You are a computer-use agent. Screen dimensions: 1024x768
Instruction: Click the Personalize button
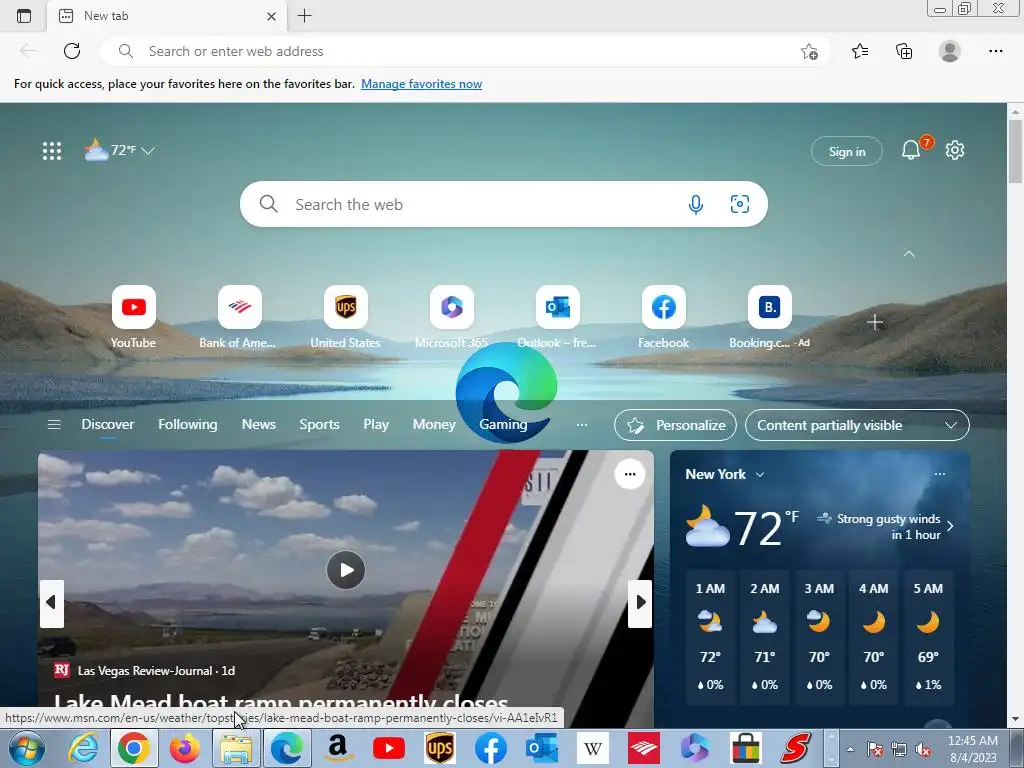(x=675, y=425)
